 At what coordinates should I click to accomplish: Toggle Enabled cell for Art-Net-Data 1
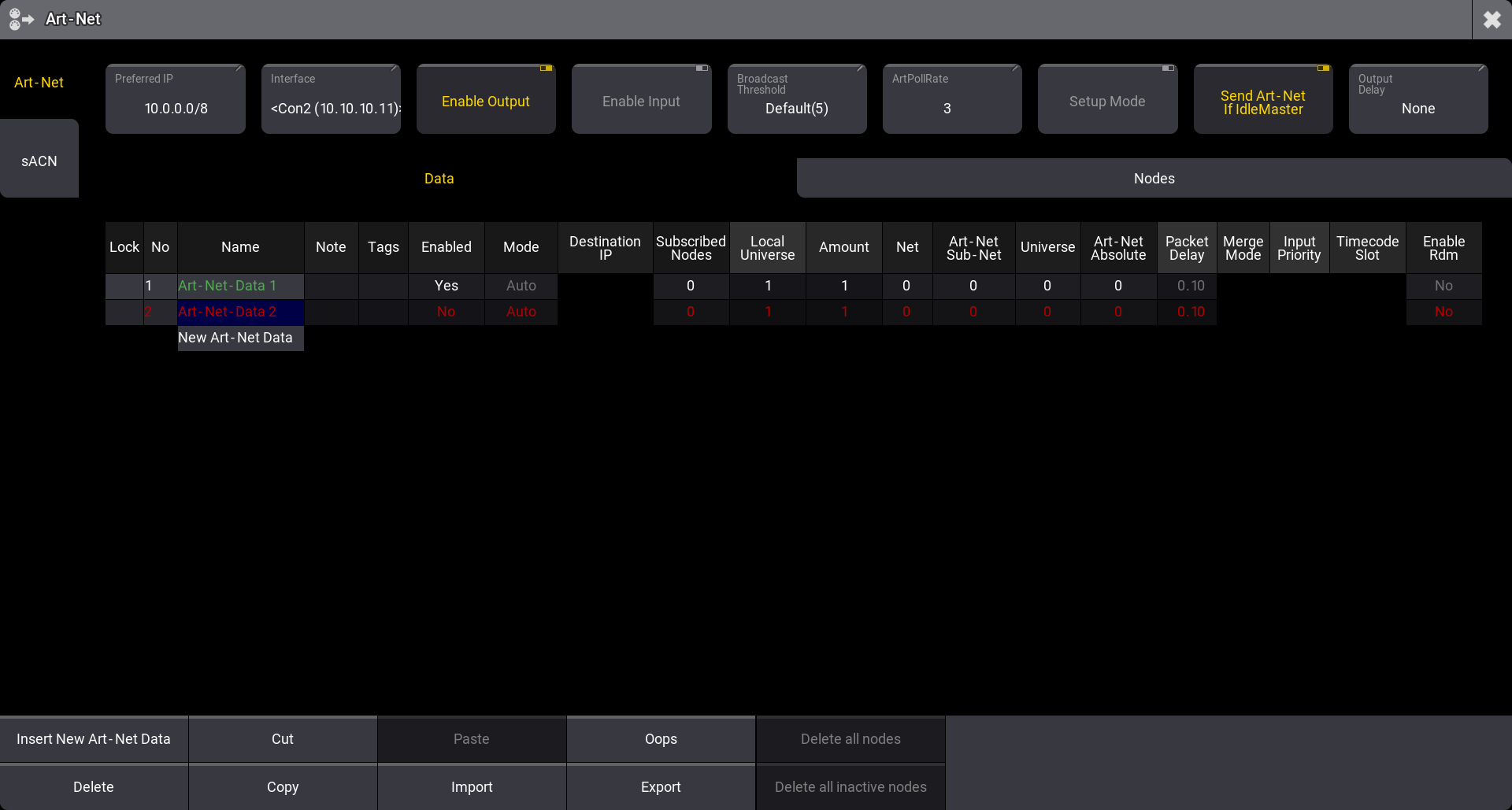(446, 286)
